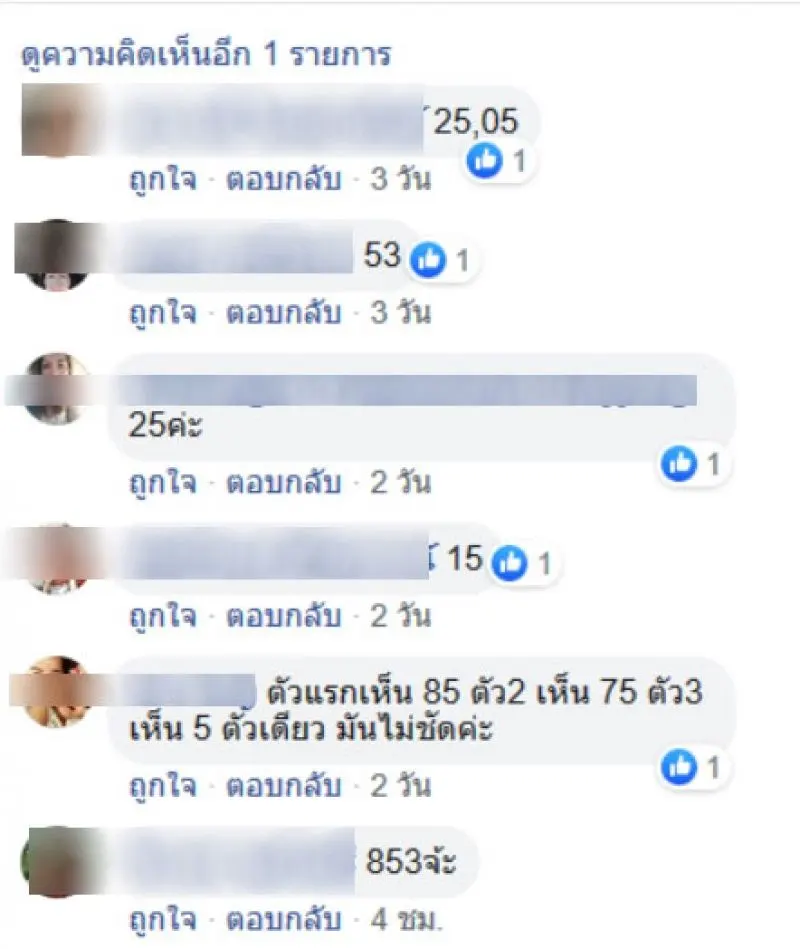This screenshot has width=800, height=949.
Task: Open the 3 วัน timestamp under 53 comment
Action: pyautogui.click(x=400, y=313)
